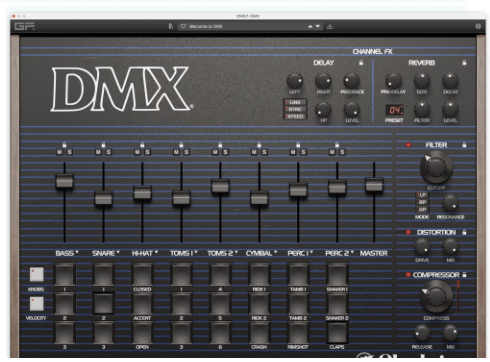This screenshot has height=362, width=490.
Task: Click the Delay Feedback knob
Action: (352, 81)
